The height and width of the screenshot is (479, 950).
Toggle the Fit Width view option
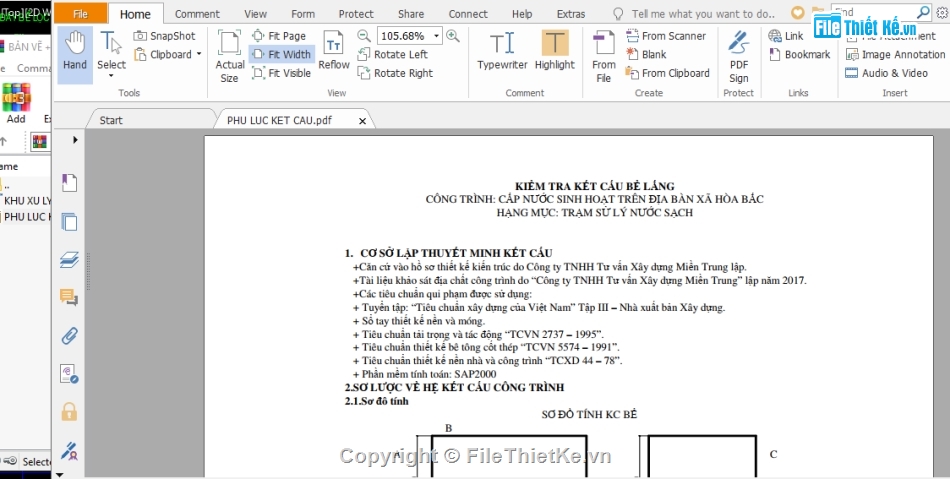point(282,55)
